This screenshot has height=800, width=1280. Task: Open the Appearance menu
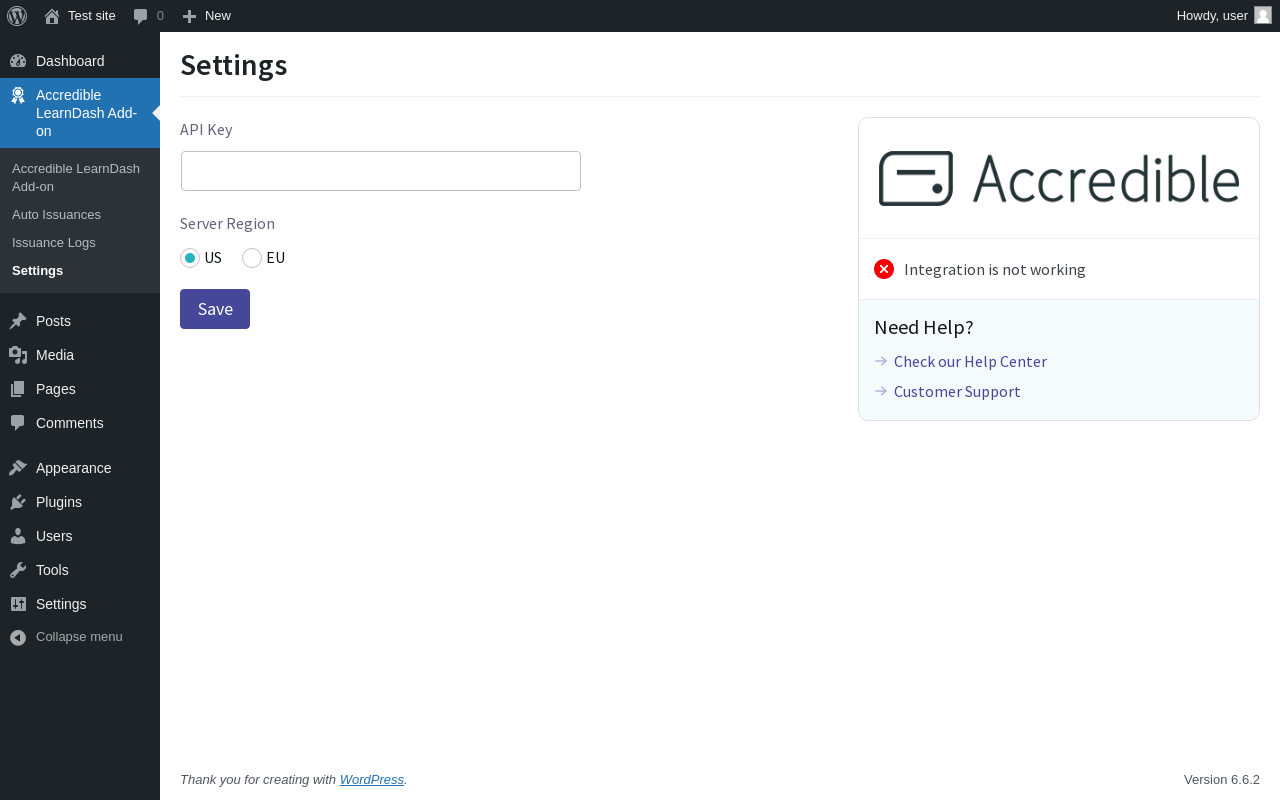click(80, 468)
